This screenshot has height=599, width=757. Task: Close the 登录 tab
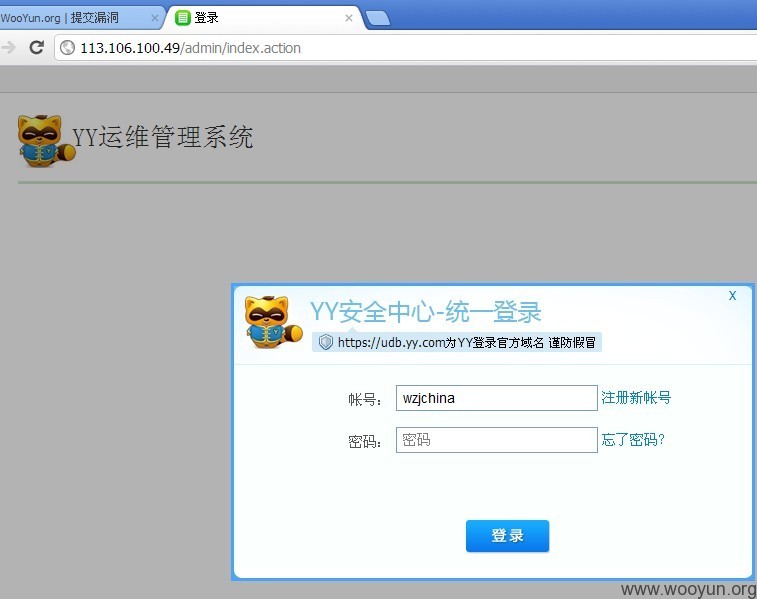pos(349,18)
